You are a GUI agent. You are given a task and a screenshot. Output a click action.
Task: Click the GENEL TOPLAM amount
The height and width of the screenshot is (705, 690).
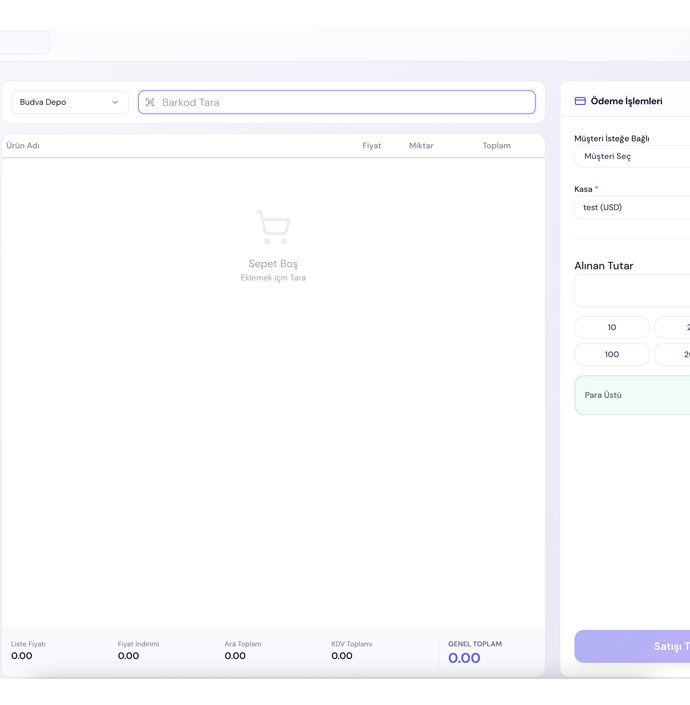464,658
